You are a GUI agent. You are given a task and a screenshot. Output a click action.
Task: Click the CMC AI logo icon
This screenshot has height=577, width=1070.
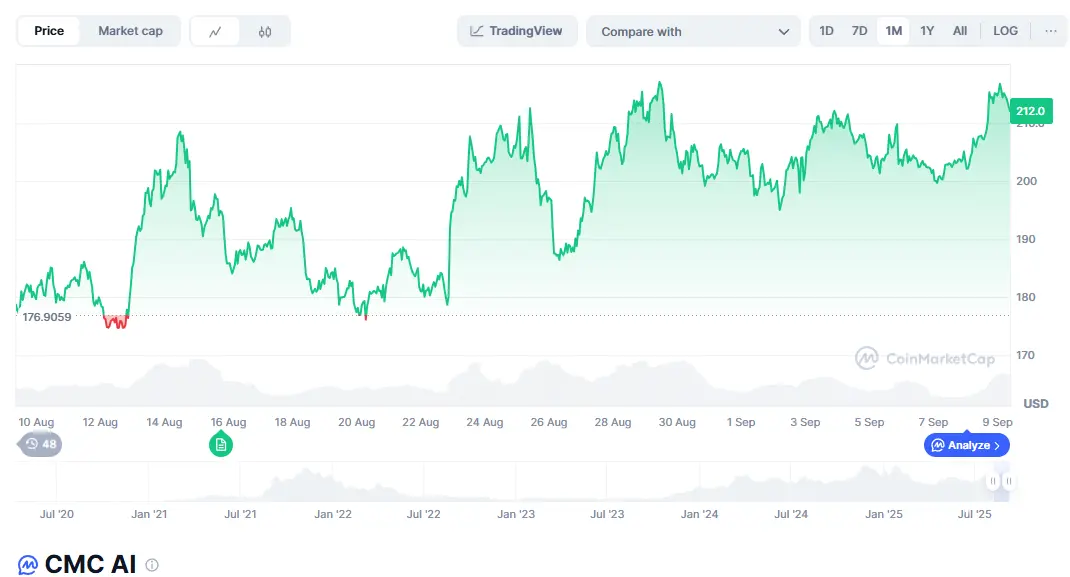(28, 565)
